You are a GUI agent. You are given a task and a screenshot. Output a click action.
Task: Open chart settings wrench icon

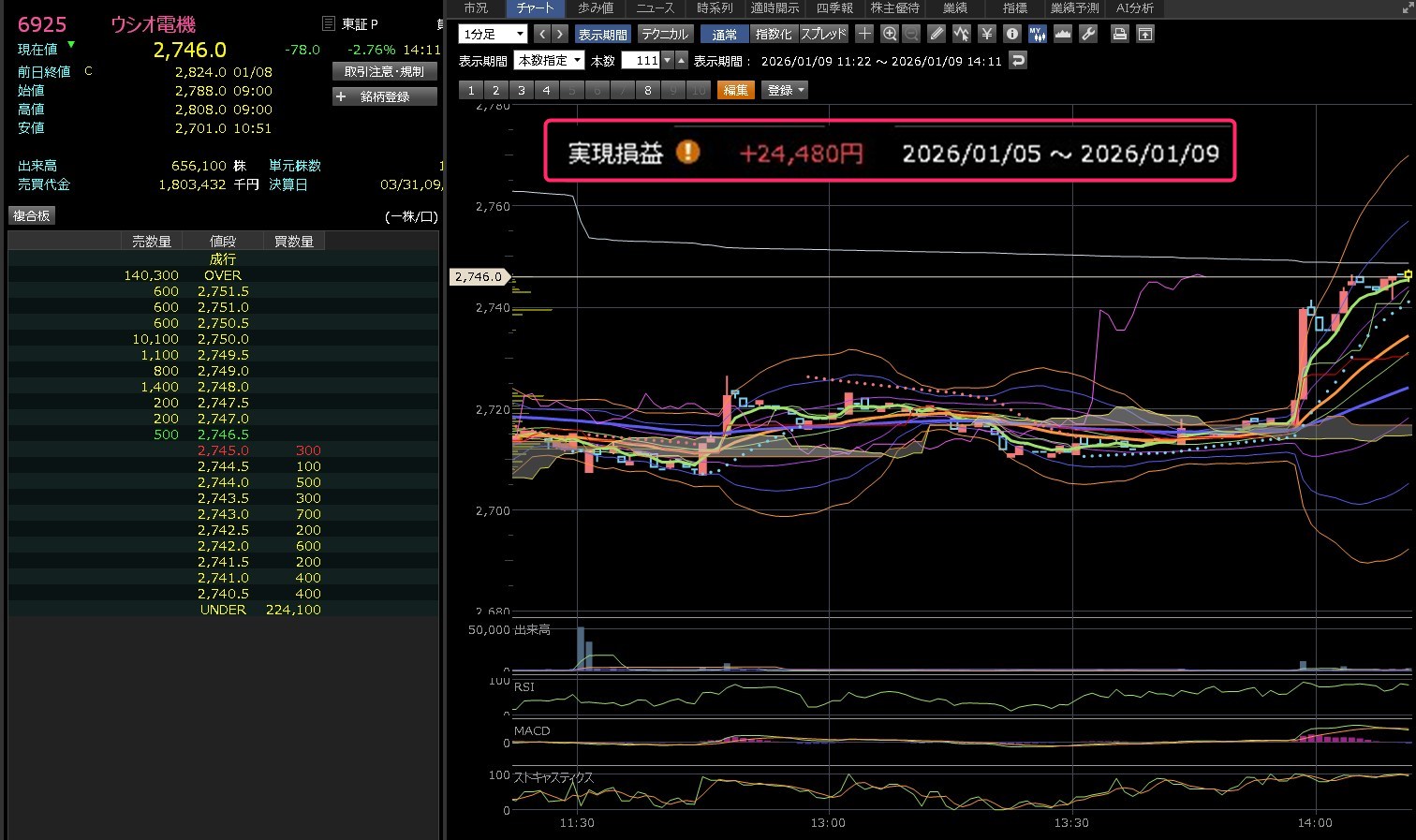1088,34
